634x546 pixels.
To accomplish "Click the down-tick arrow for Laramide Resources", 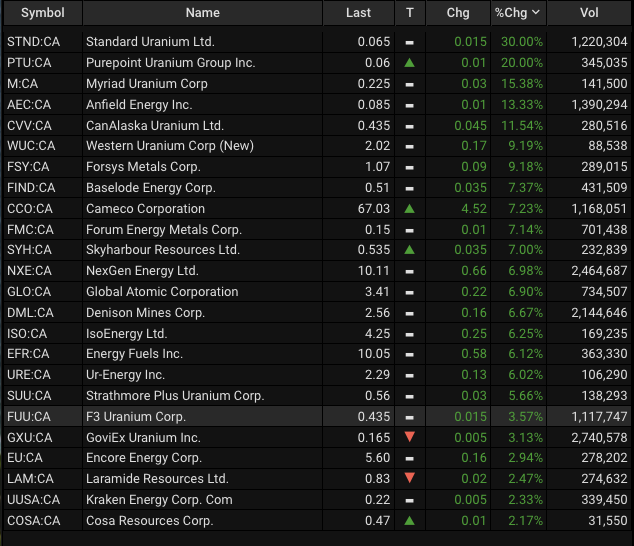I will point(410,478).
